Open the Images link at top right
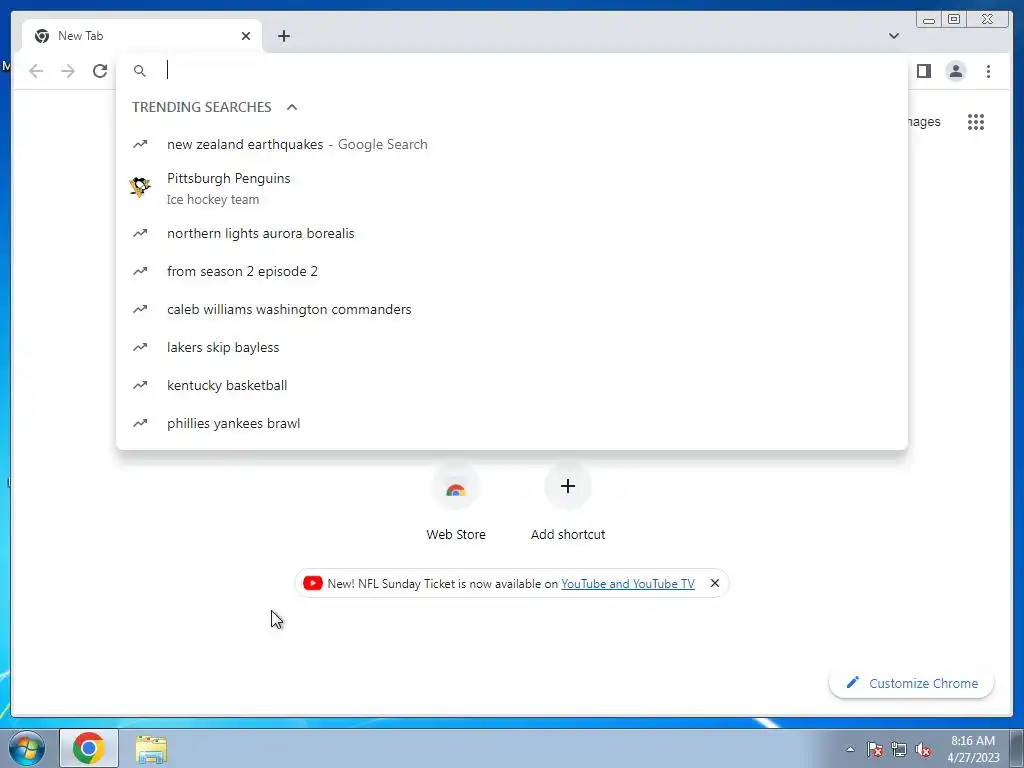 pyautogui.click(x=923, y=121)
